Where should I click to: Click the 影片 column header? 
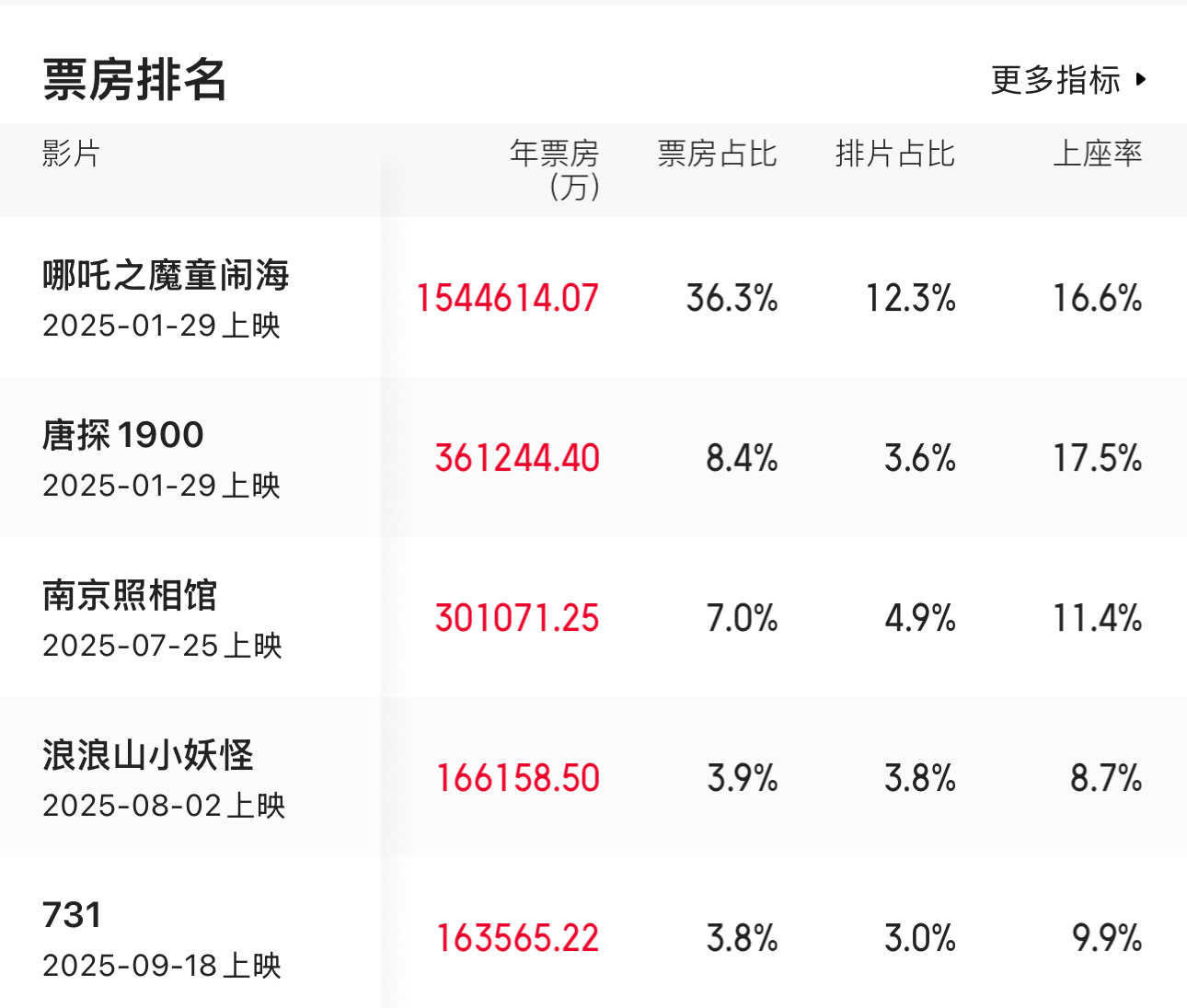pos(71,154)
